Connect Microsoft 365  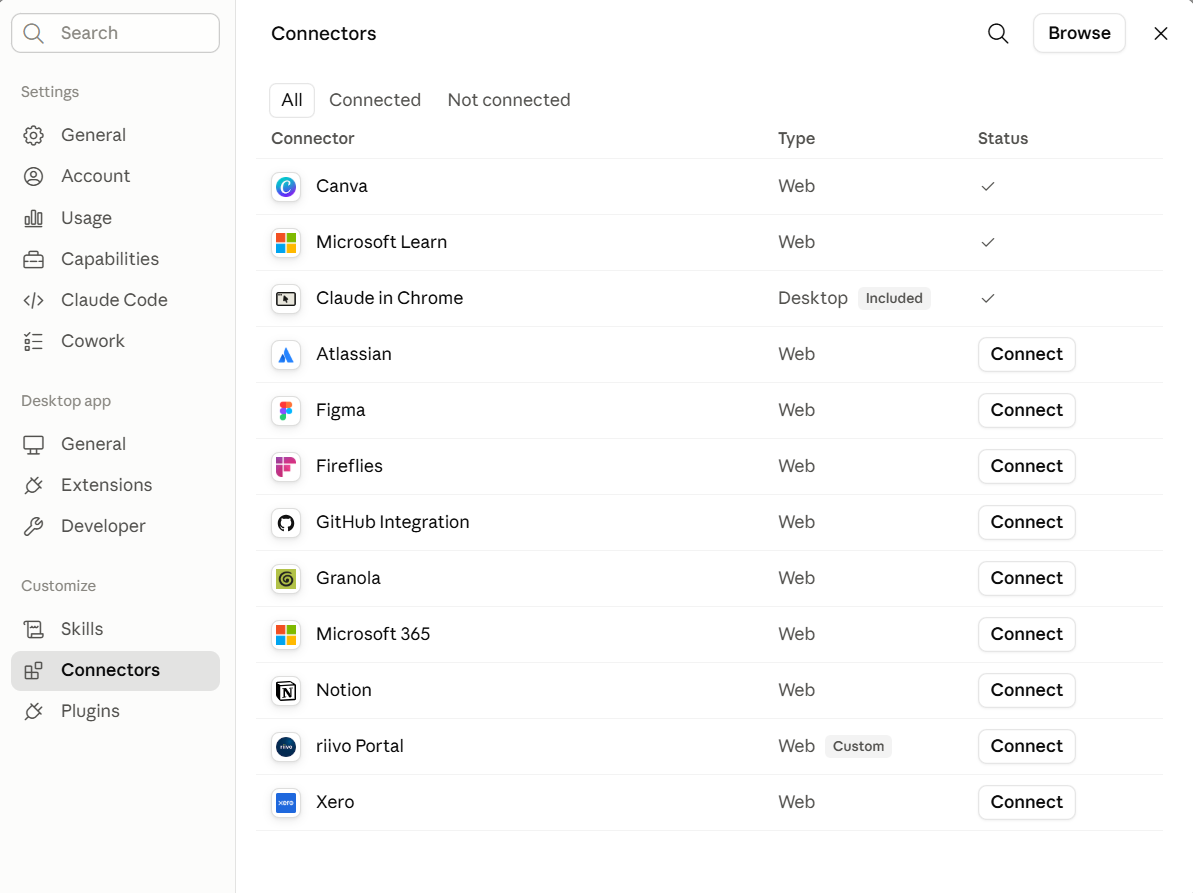pos(1026,634)
